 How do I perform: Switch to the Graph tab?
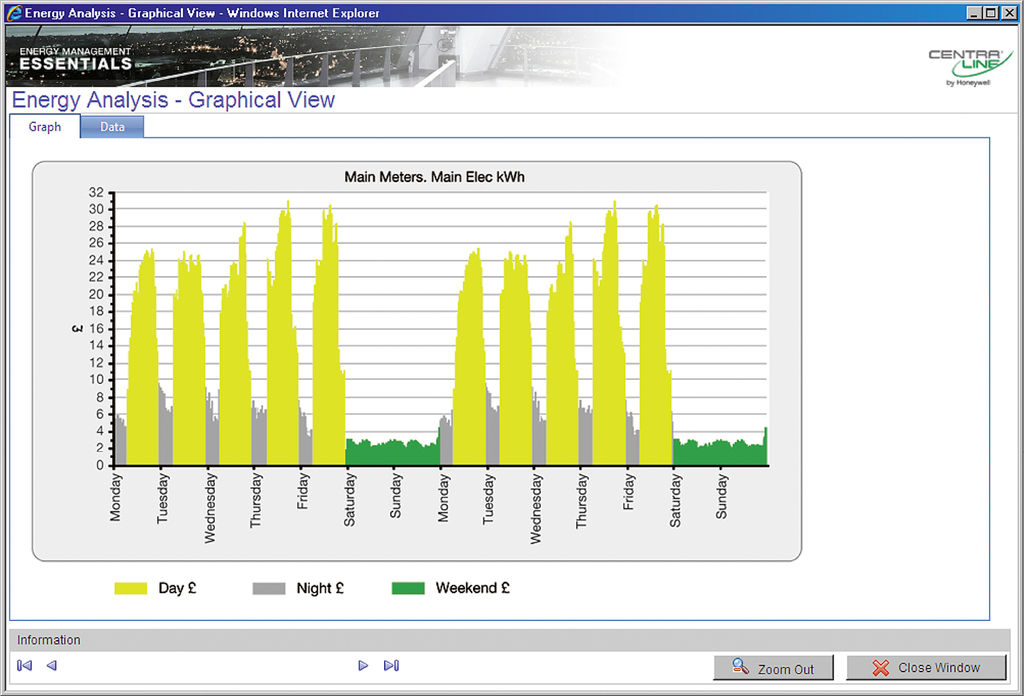pyautogui.click(x=44, y=127)
